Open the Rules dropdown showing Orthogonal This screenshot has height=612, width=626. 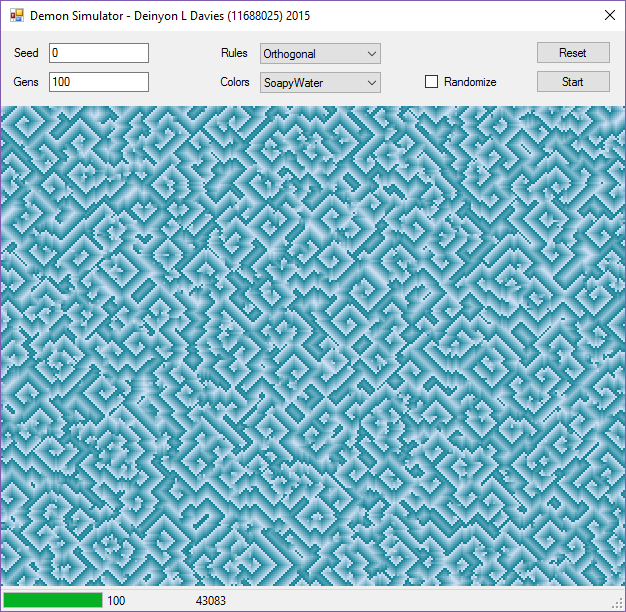point(320,53)
